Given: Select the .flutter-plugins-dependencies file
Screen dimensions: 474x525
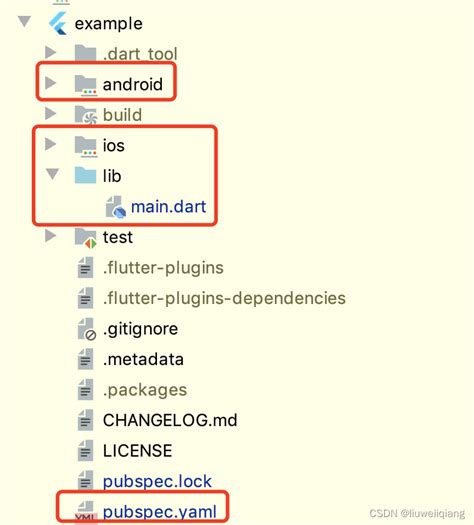Looking at the screenshot, I should point(224,298).
